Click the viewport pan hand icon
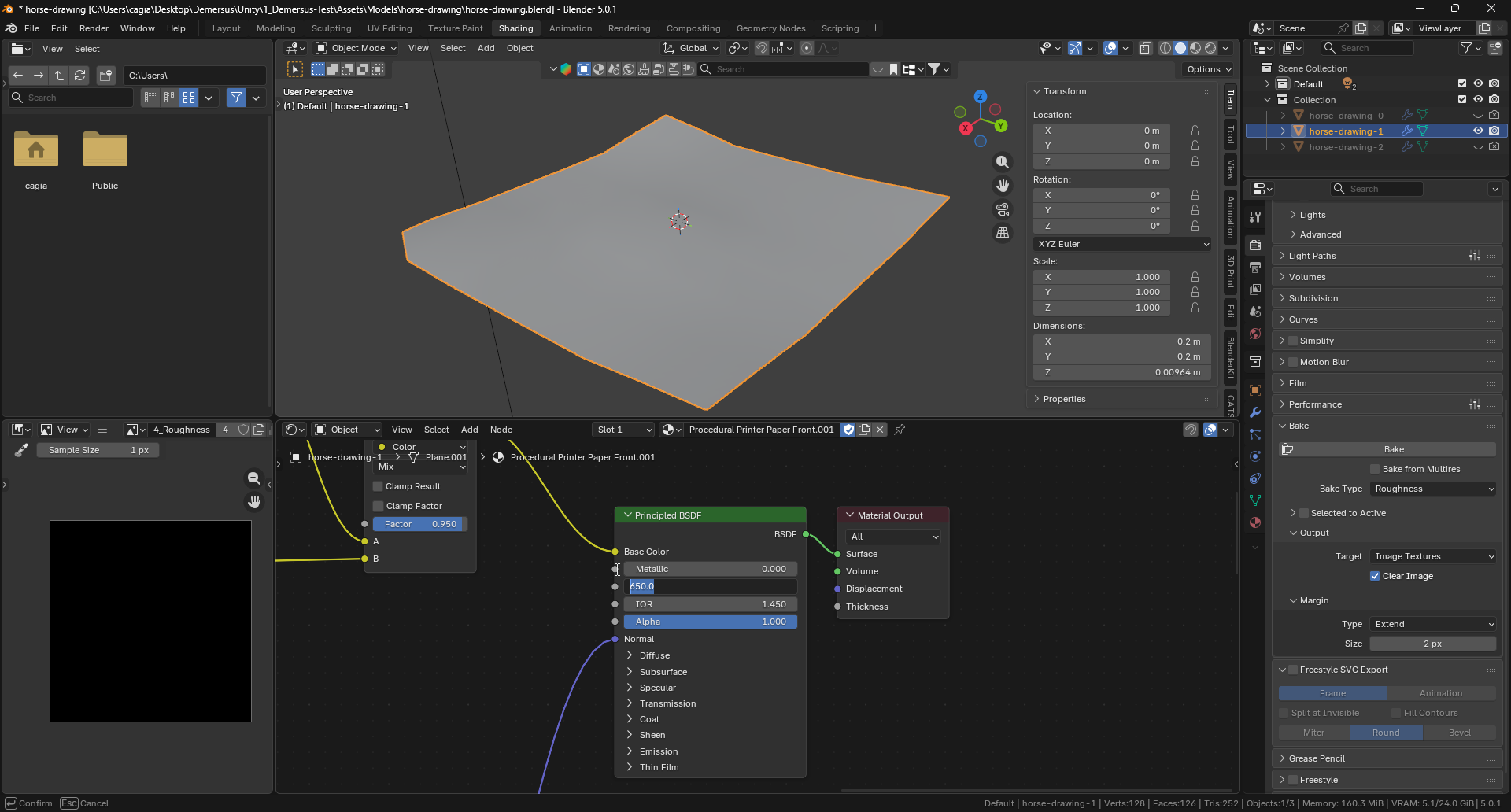Viewport: 1511px width, 812px height. 1003,186
